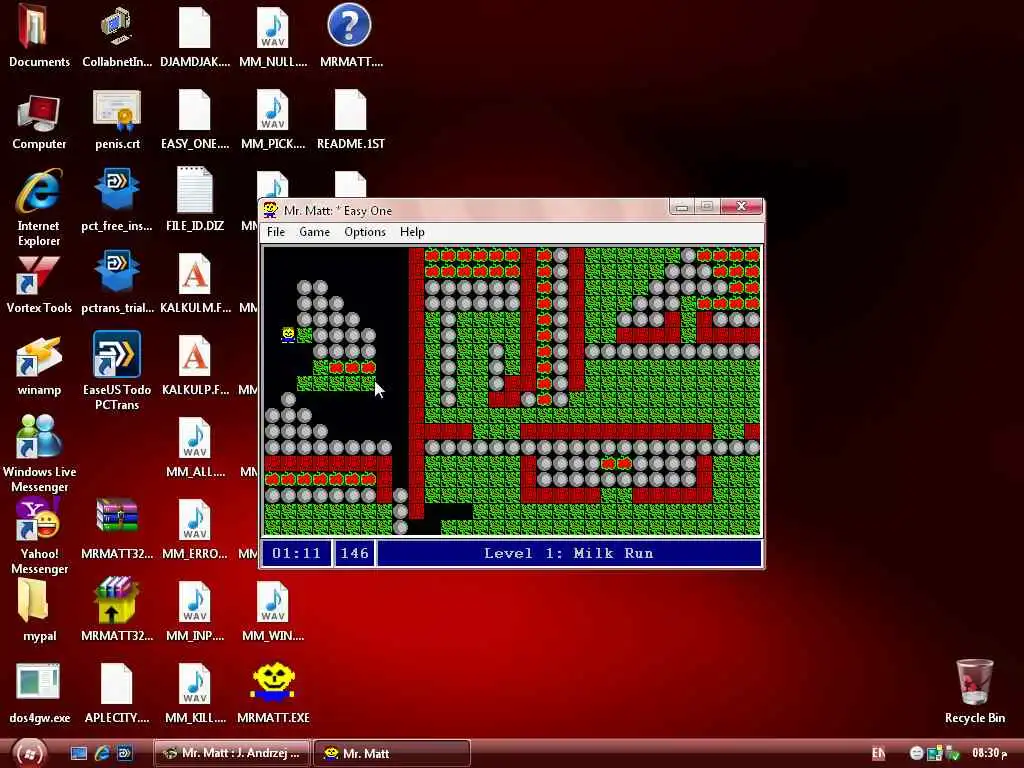The width and height of the screenshot is (1024, 768).
Task: Select the MM_ALL... WAV file
Action: click(195, 448)
